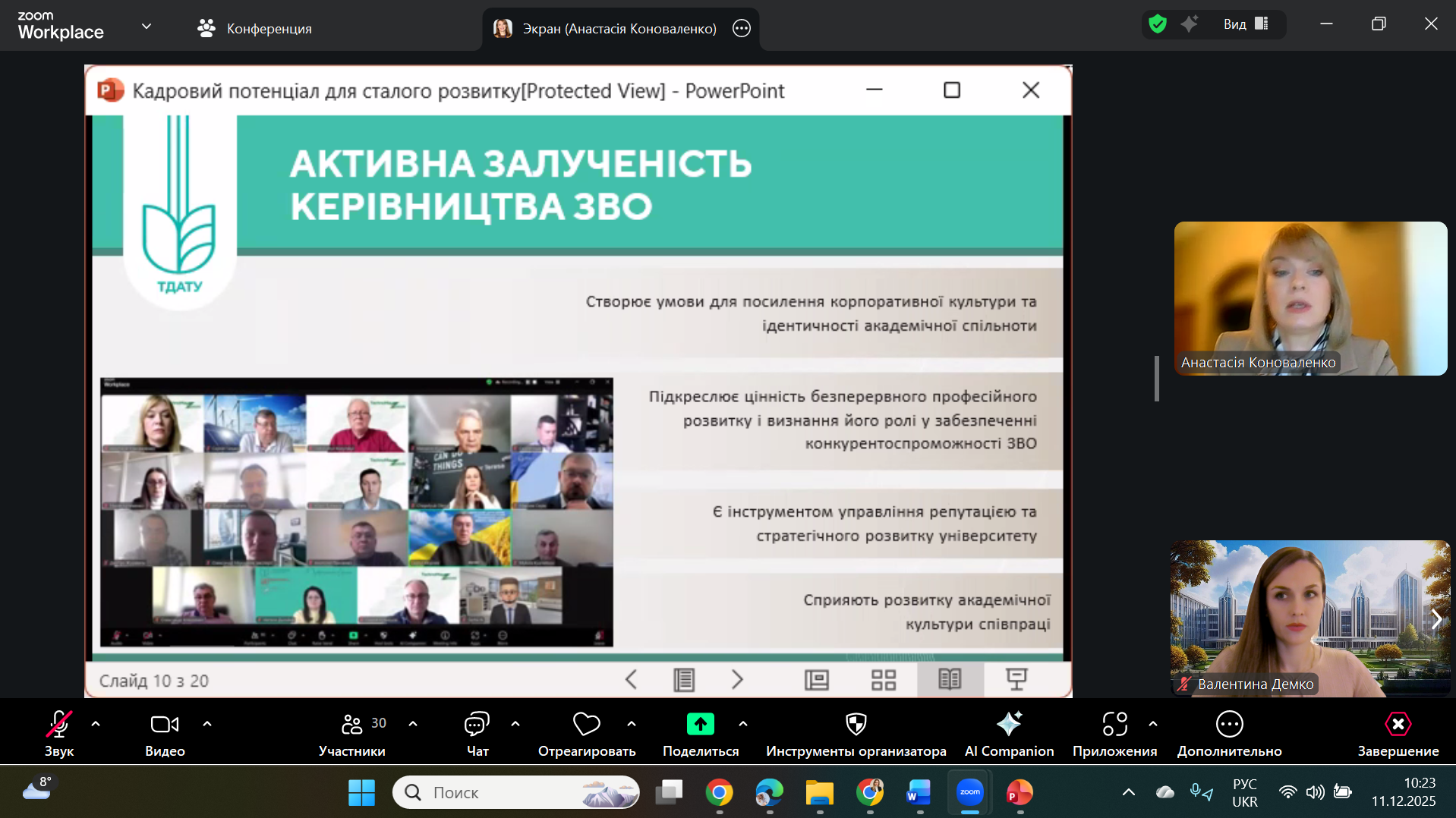Open Zoom Workplace dropdown chevron

click(147, 27)
